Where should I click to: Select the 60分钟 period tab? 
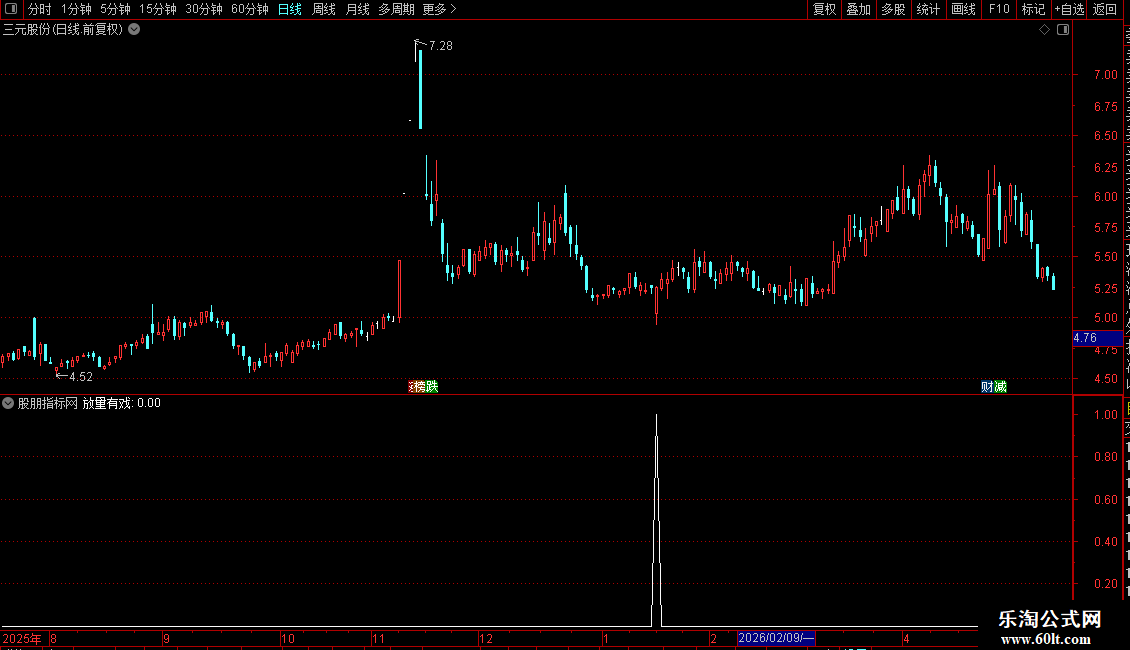click(250, 9)
